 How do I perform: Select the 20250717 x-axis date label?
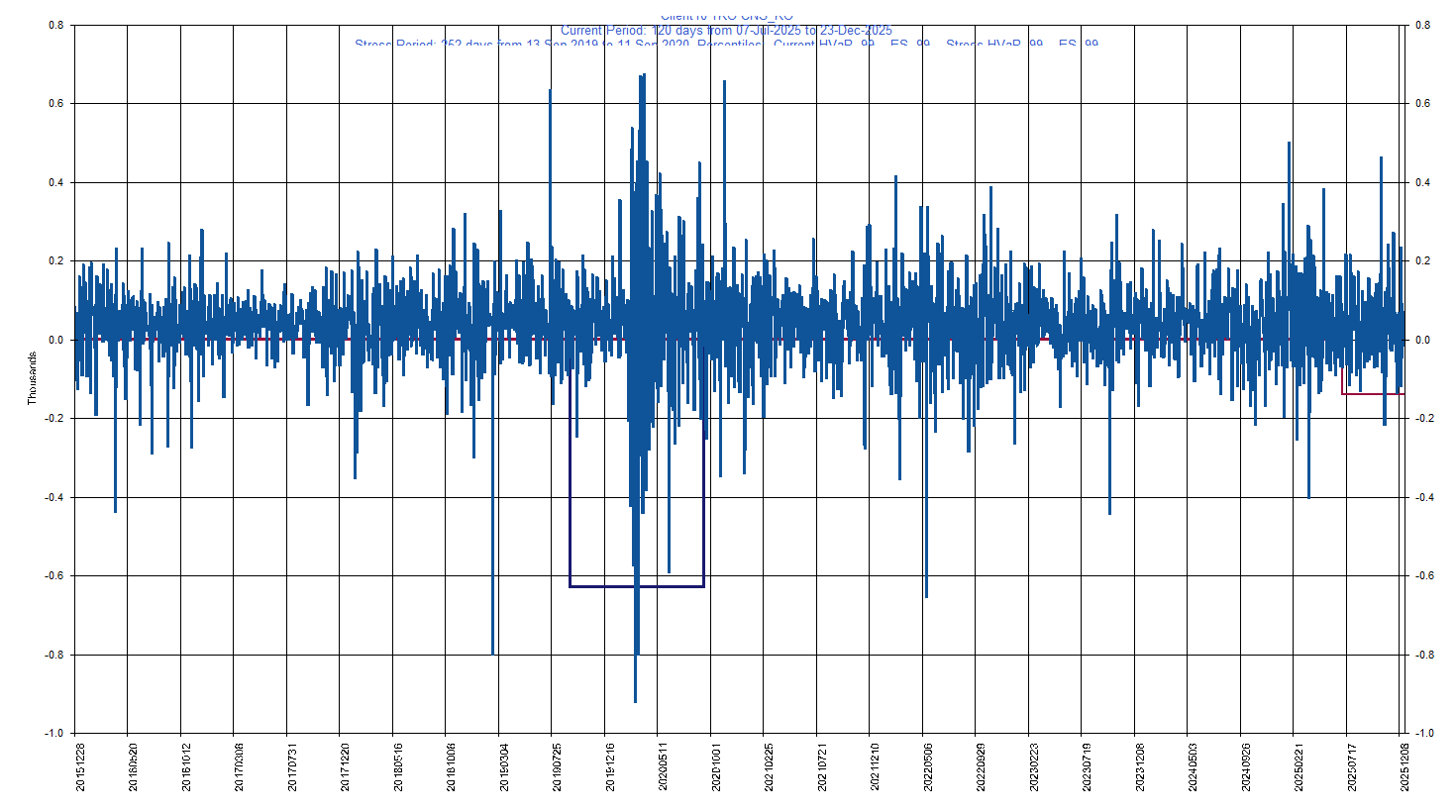click(x=1352, y=767)
